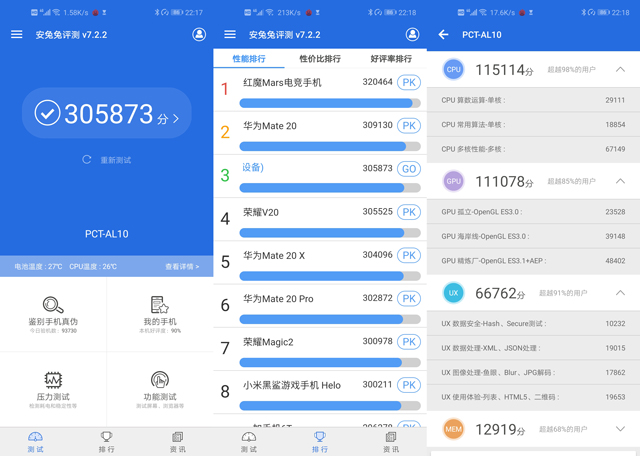Click the cyan UX badge icon
The image size is (640, 456).
453,293
